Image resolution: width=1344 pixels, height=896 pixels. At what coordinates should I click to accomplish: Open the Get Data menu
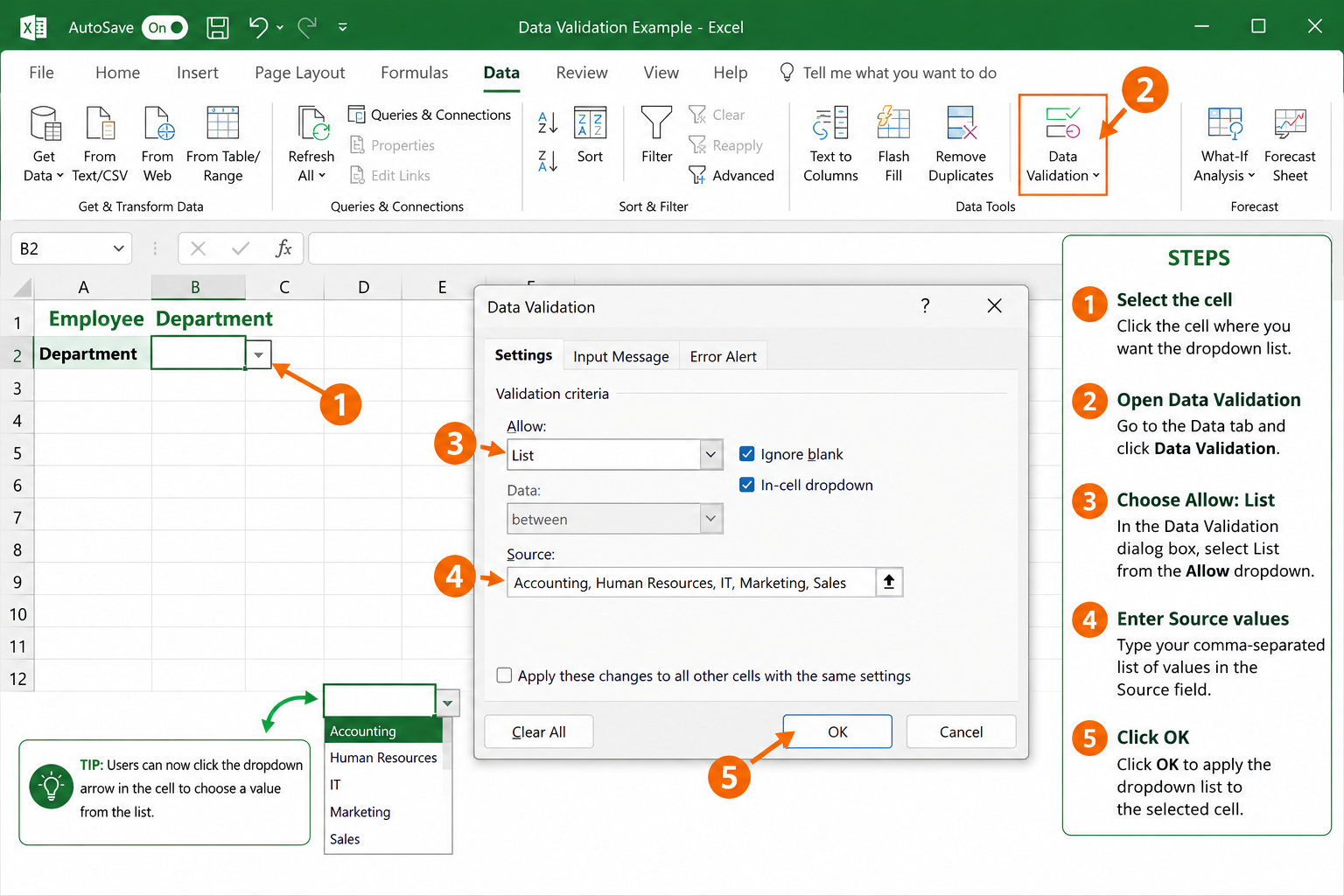coord(44,143)
